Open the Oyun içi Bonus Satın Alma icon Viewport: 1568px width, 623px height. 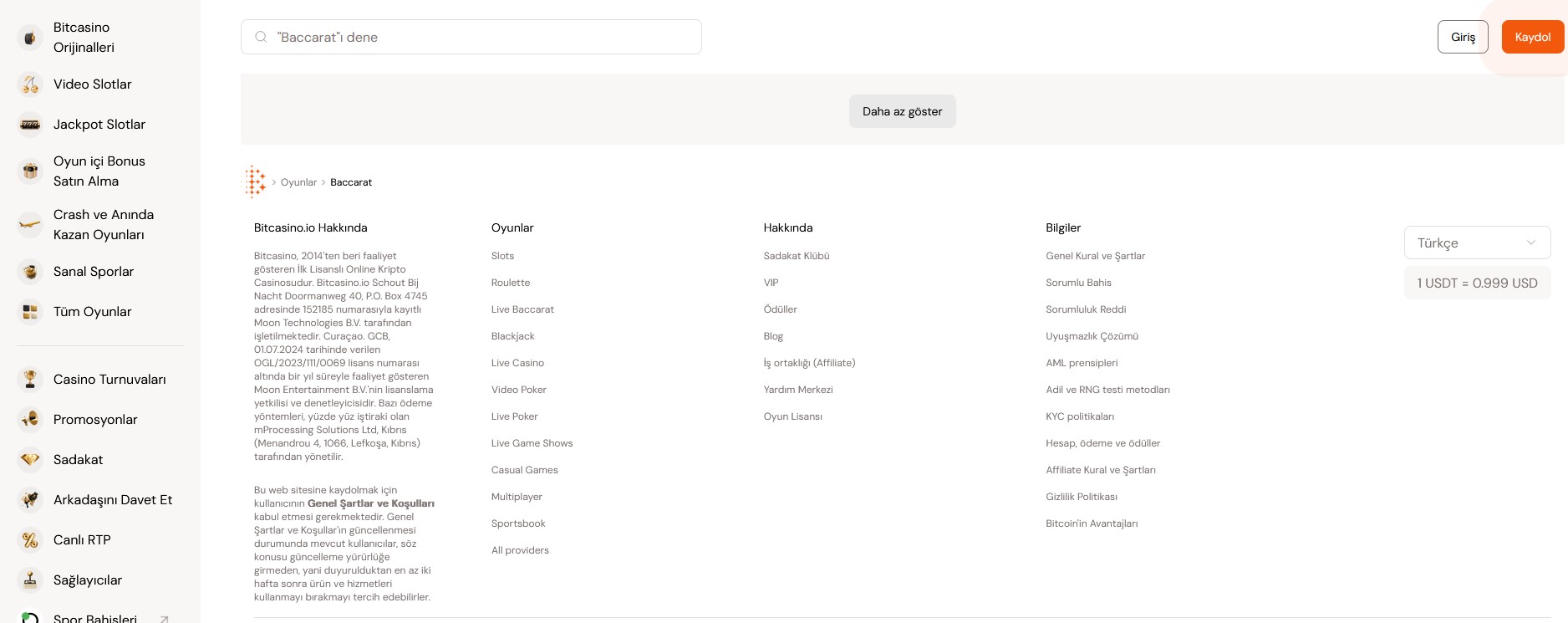30,171
